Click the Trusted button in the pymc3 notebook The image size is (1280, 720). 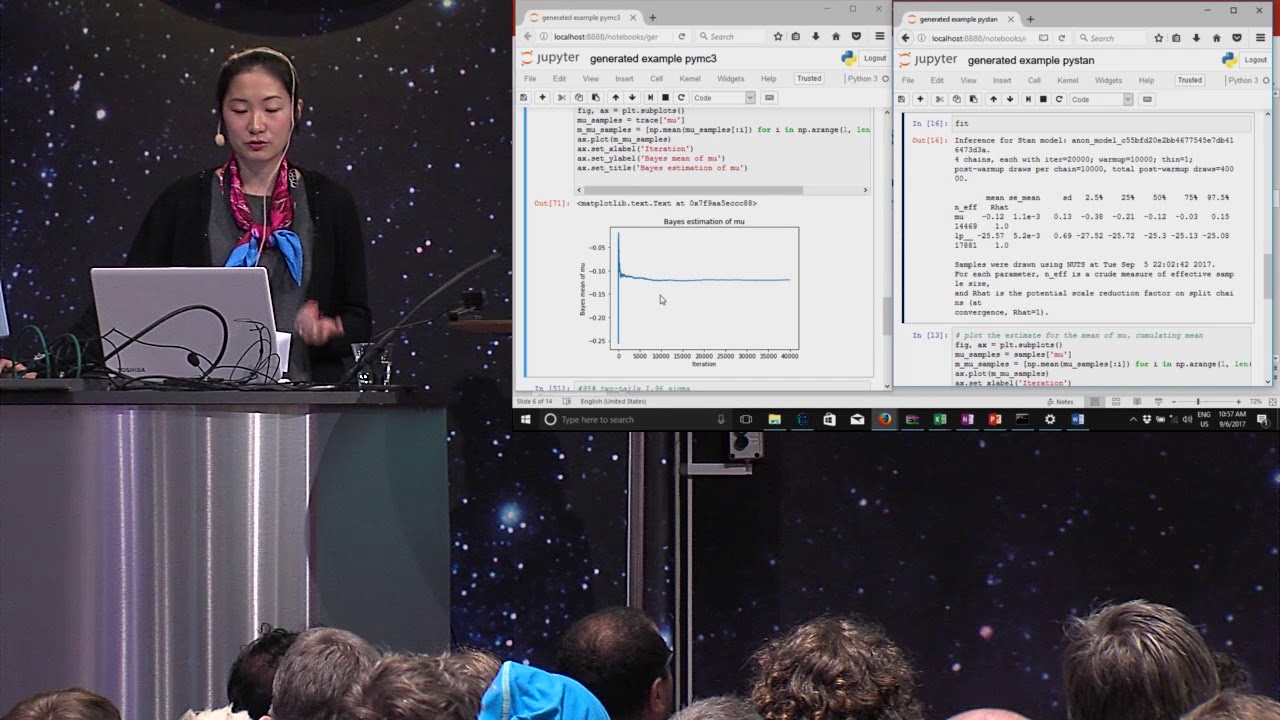click(x=808, y=79)
